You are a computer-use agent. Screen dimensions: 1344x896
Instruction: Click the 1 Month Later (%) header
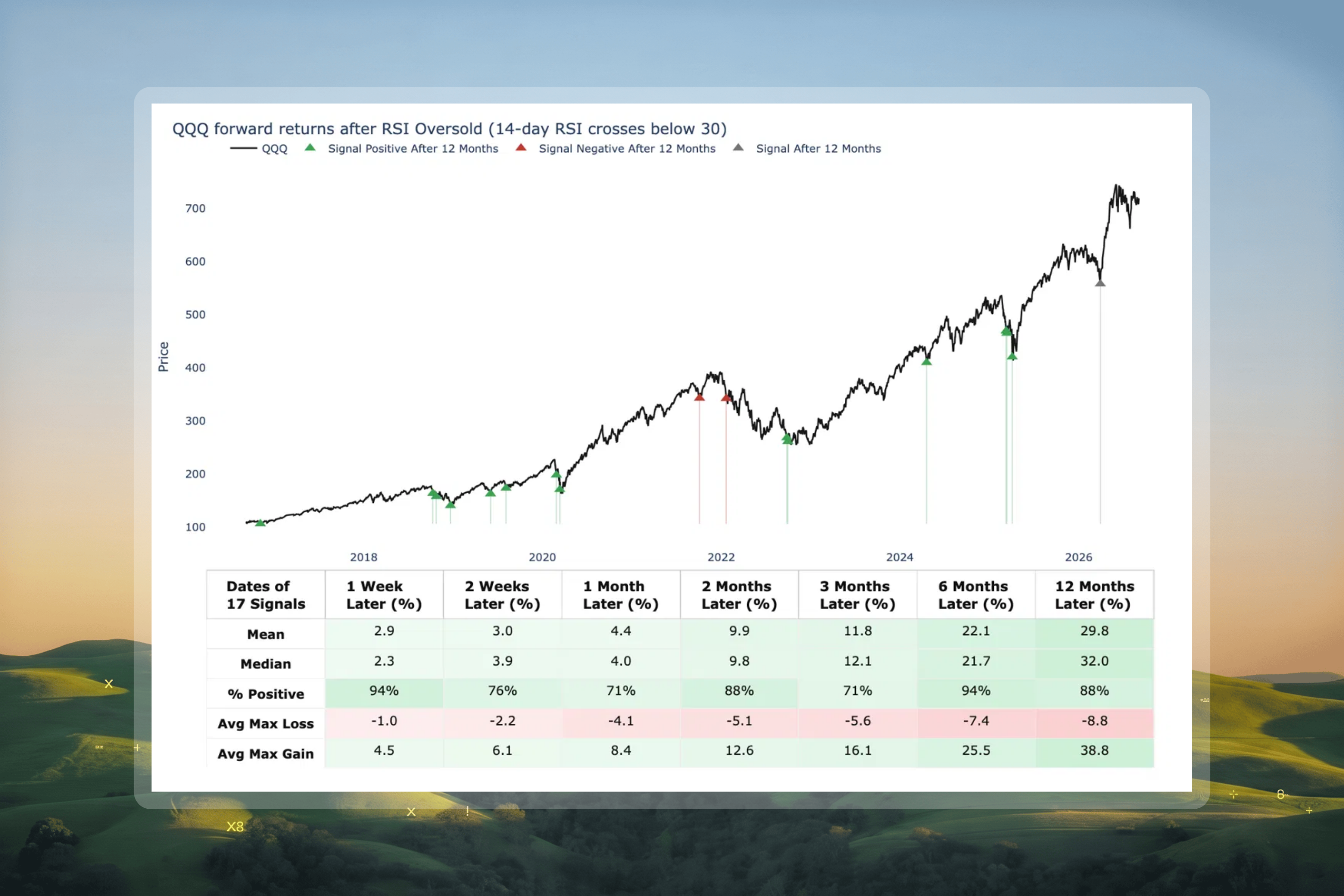[x=620, y=595]
